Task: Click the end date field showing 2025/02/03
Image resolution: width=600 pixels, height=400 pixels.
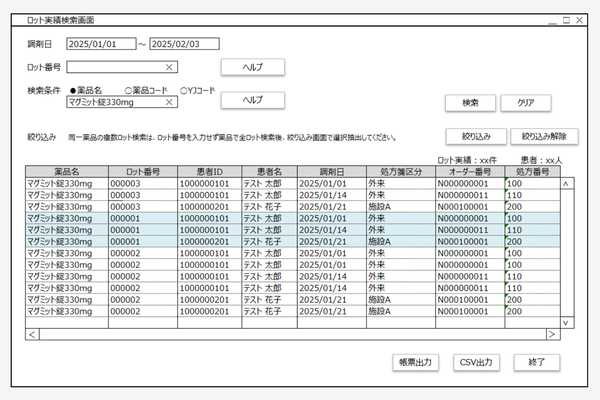Action: (x=183, y=44)
